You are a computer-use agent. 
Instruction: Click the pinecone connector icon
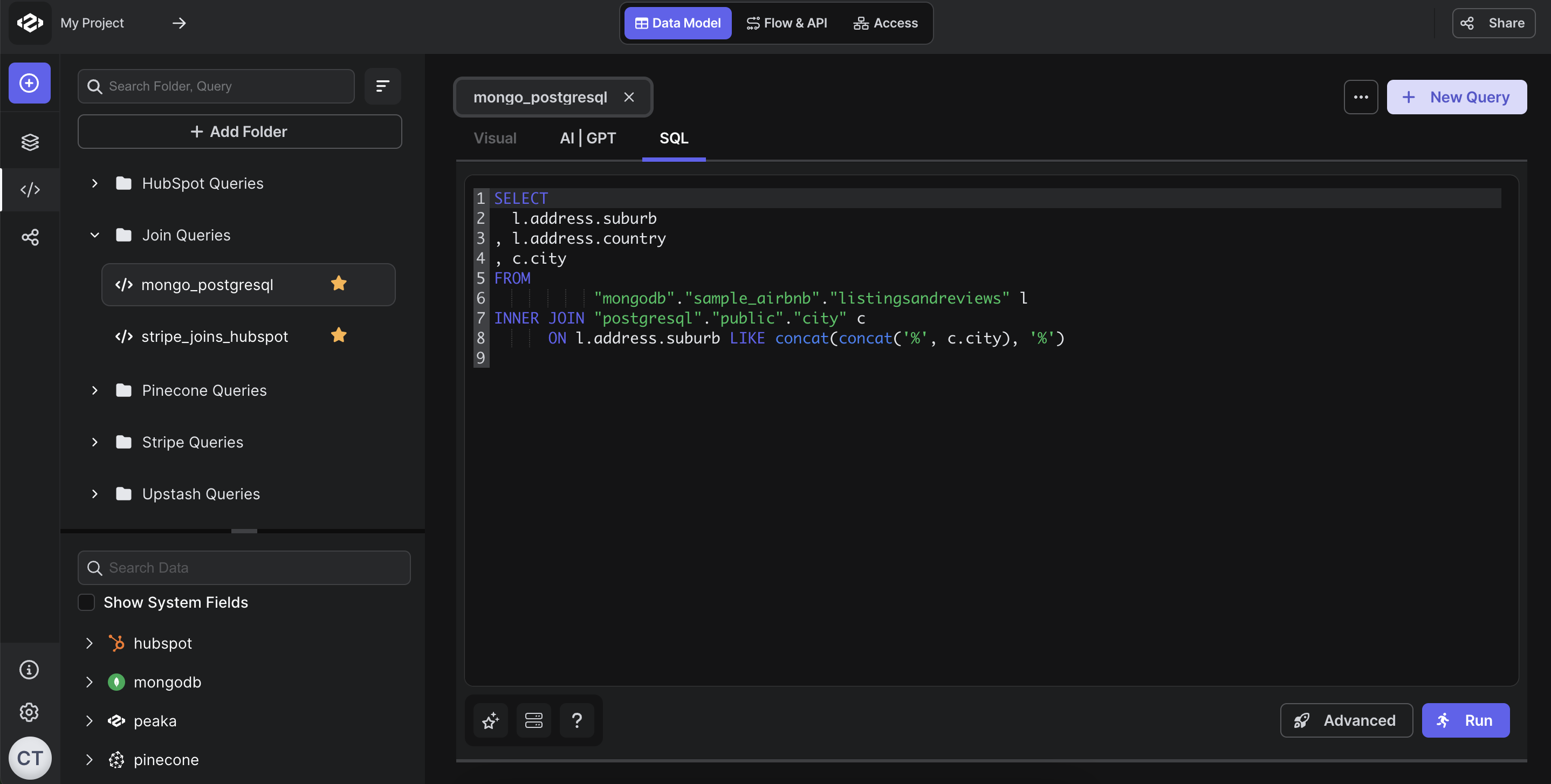[x=116, y=760]
